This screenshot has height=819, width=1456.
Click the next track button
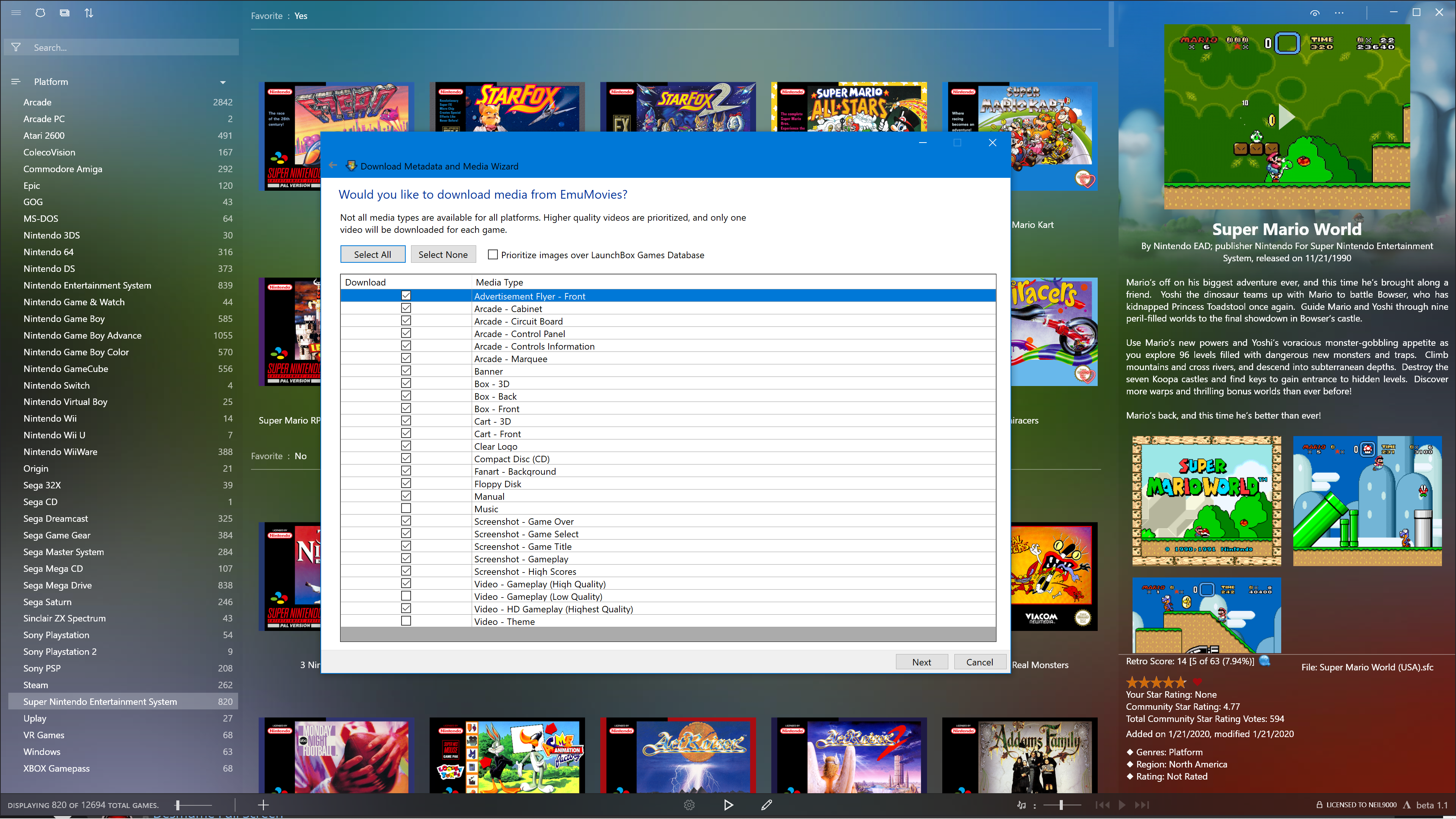tap(1142, 805)
